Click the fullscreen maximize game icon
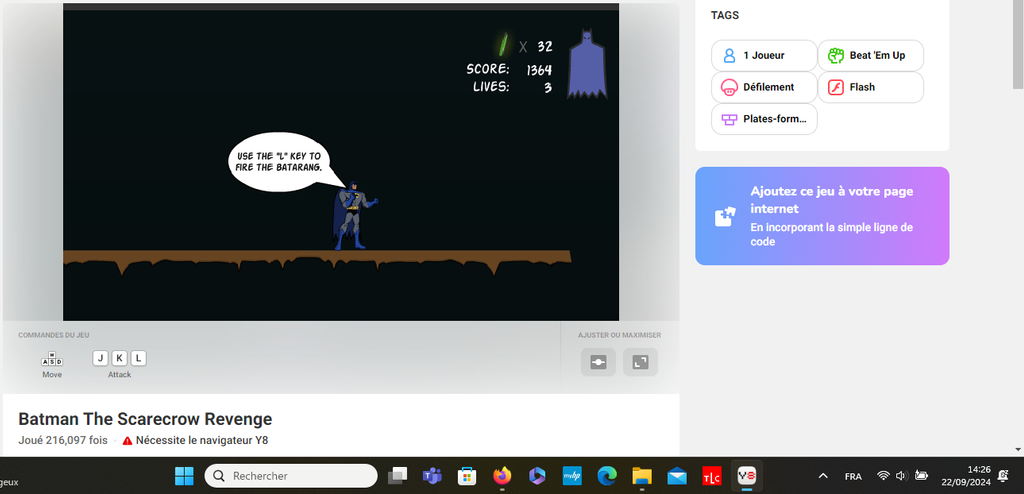Image resolution: width=1024 pixels, height=494 pixels. [640, 362]
